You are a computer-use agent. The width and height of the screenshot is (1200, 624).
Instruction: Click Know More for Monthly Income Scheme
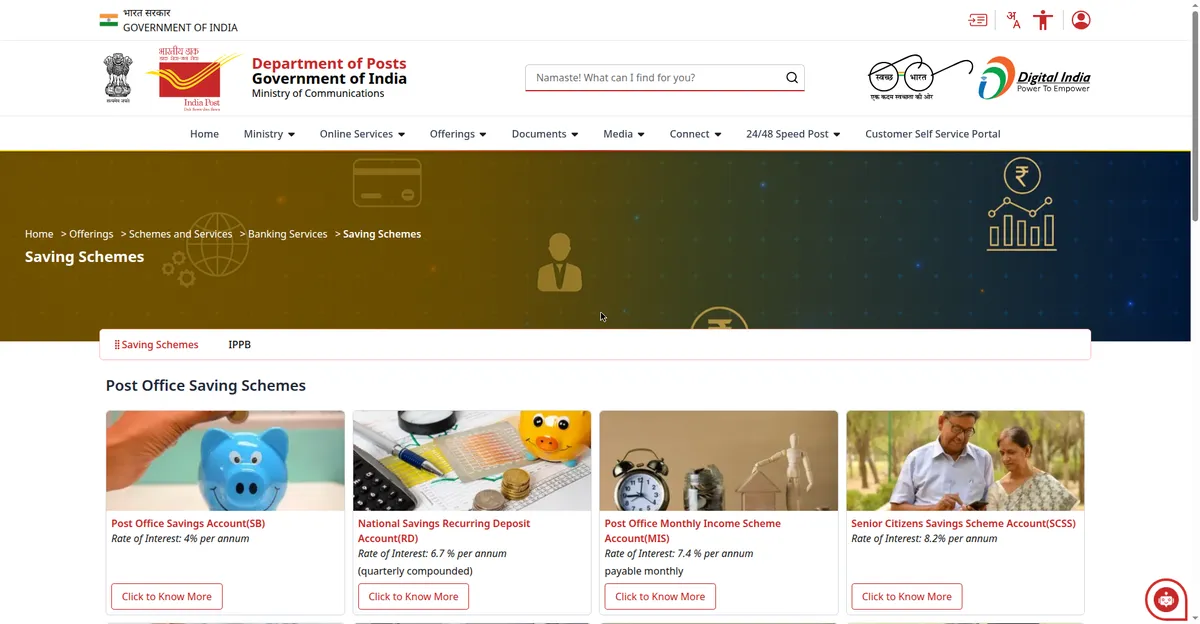pos(660,597)
